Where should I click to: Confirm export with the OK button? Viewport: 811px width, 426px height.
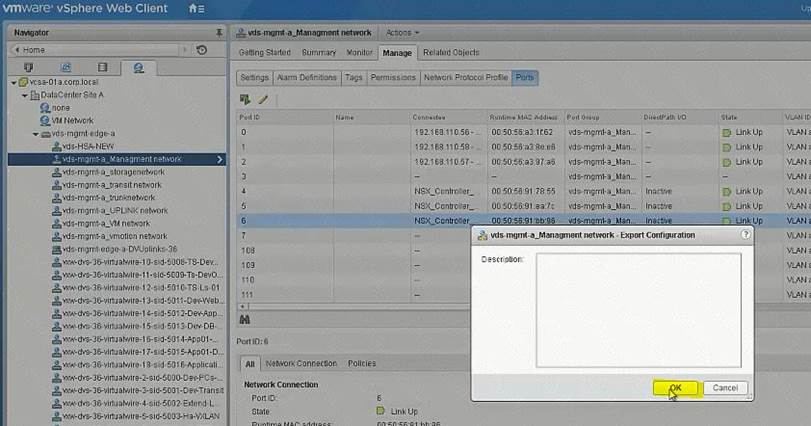point(675,388)
